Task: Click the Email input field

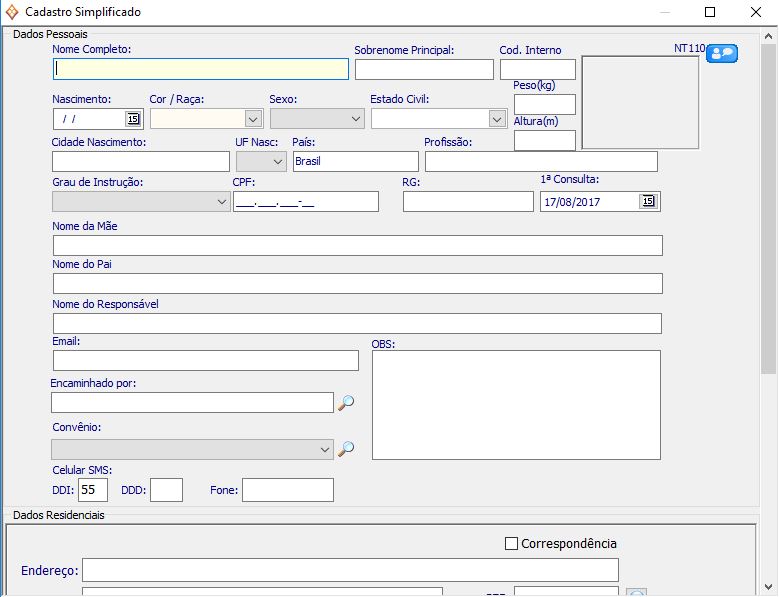Action: click(205, 361)
